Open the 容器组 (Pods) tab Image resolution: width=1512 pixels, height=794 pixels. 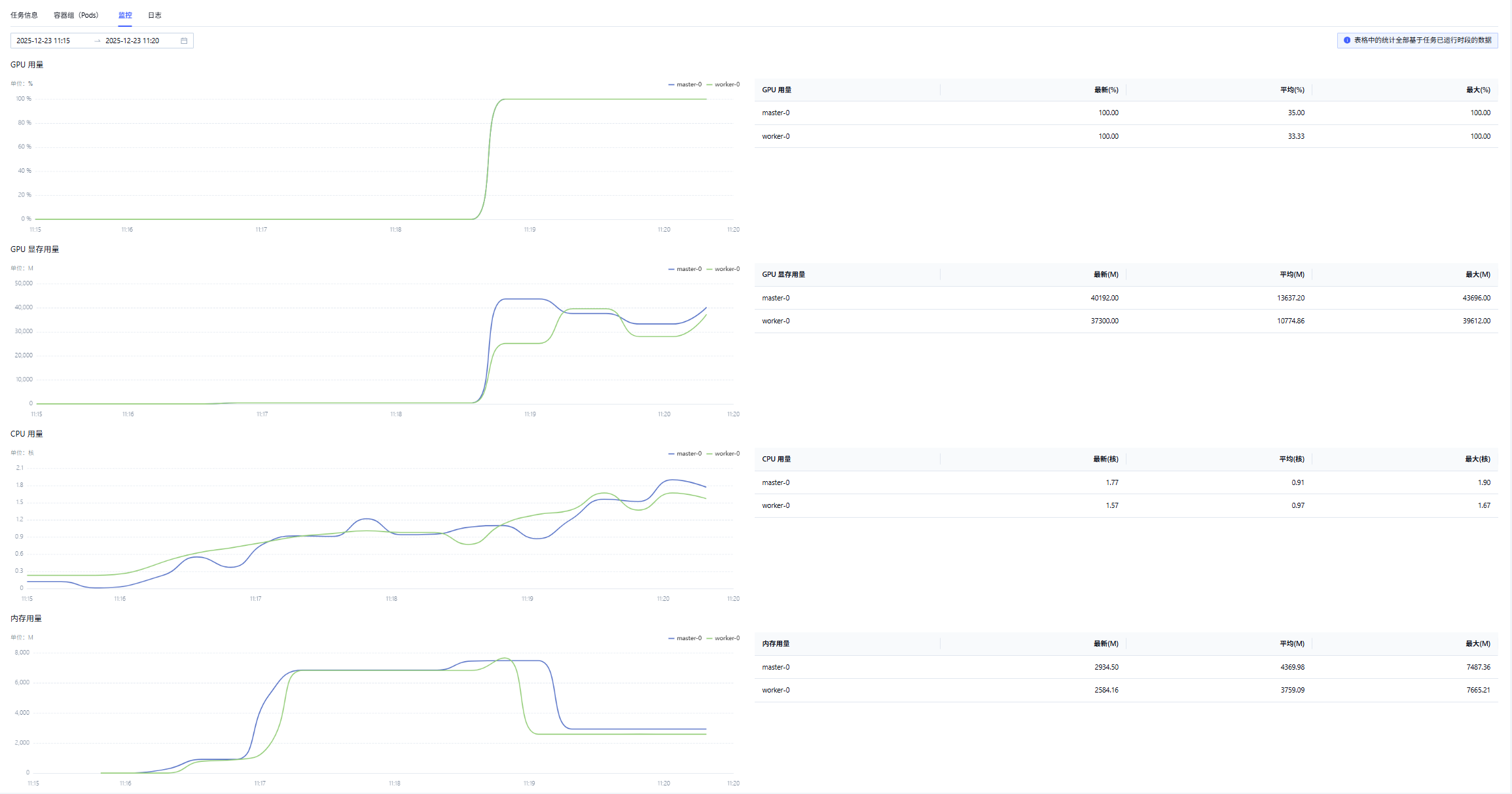pos(76,15)
